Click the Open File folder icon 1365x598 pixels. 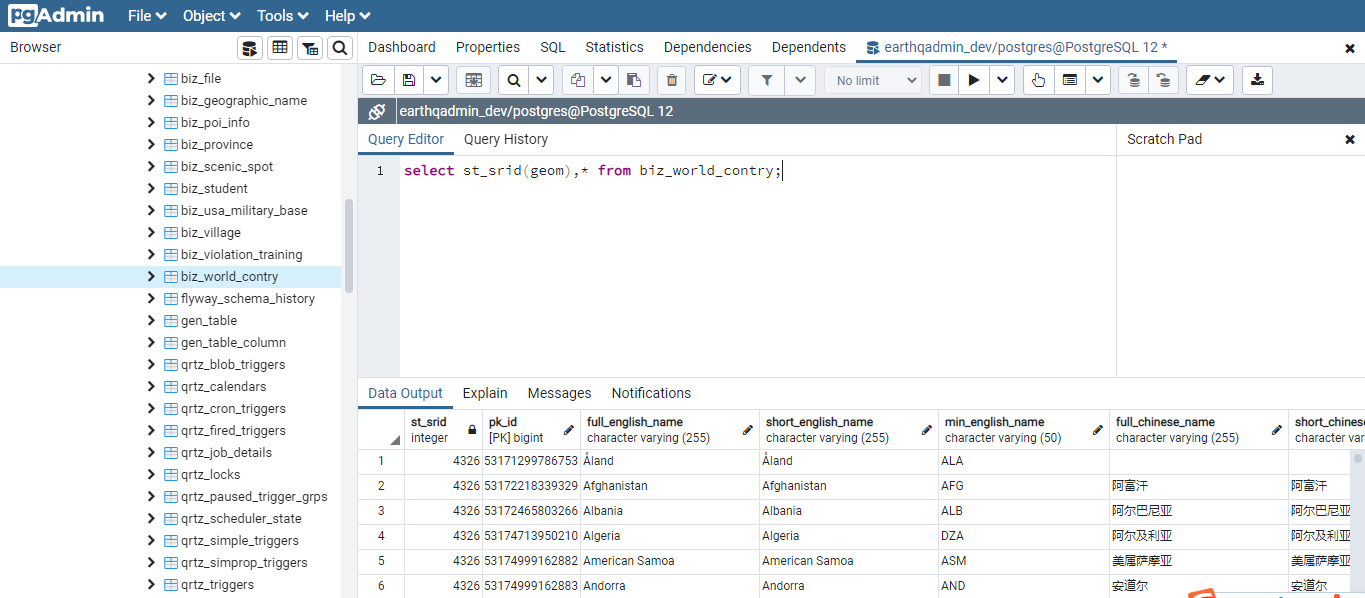[377, 80]
